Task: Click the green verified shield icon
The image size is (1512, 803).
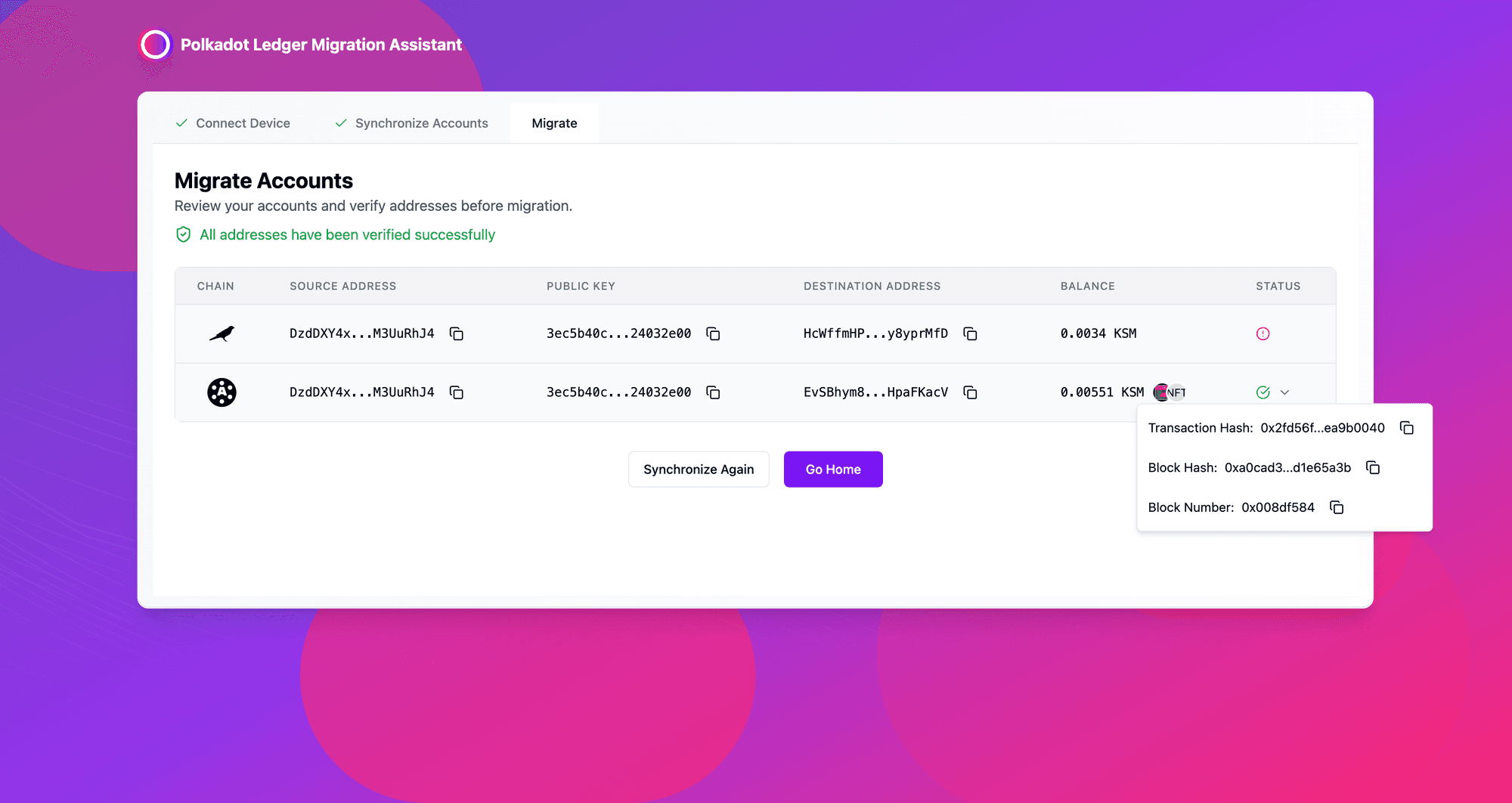Action: 183,234
